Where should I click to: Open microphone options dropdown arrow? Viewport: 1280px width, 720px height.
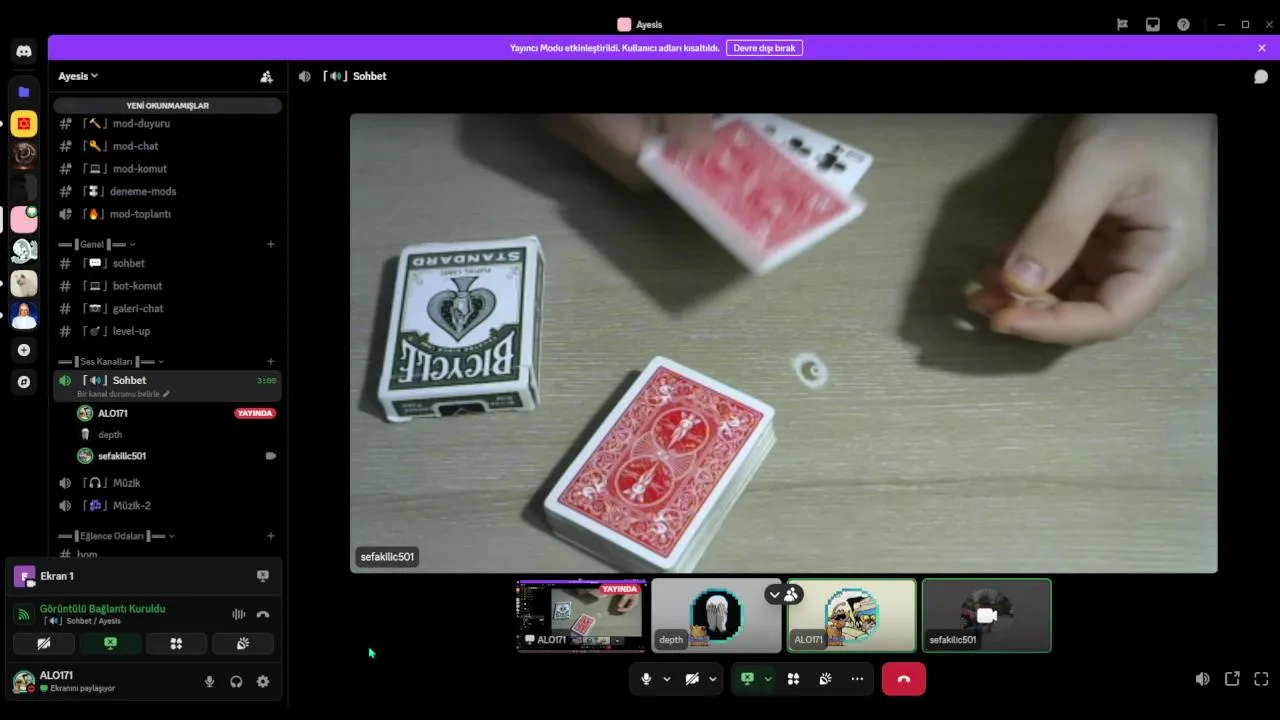667,679
